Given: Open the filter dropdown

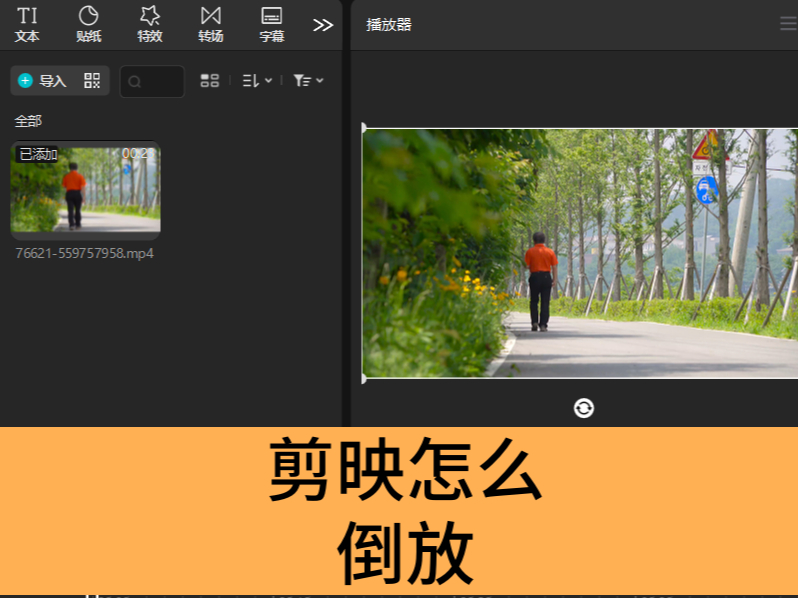Looking at the screenshot, I should point(308,80).
